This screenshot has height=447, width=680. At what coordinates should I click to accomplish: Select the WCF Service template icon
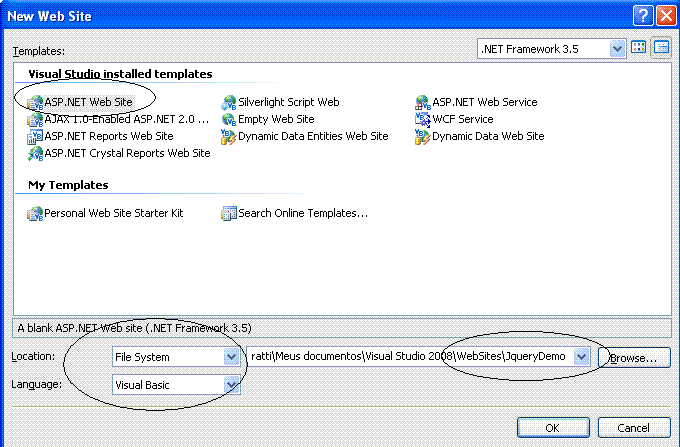point(422,119)
